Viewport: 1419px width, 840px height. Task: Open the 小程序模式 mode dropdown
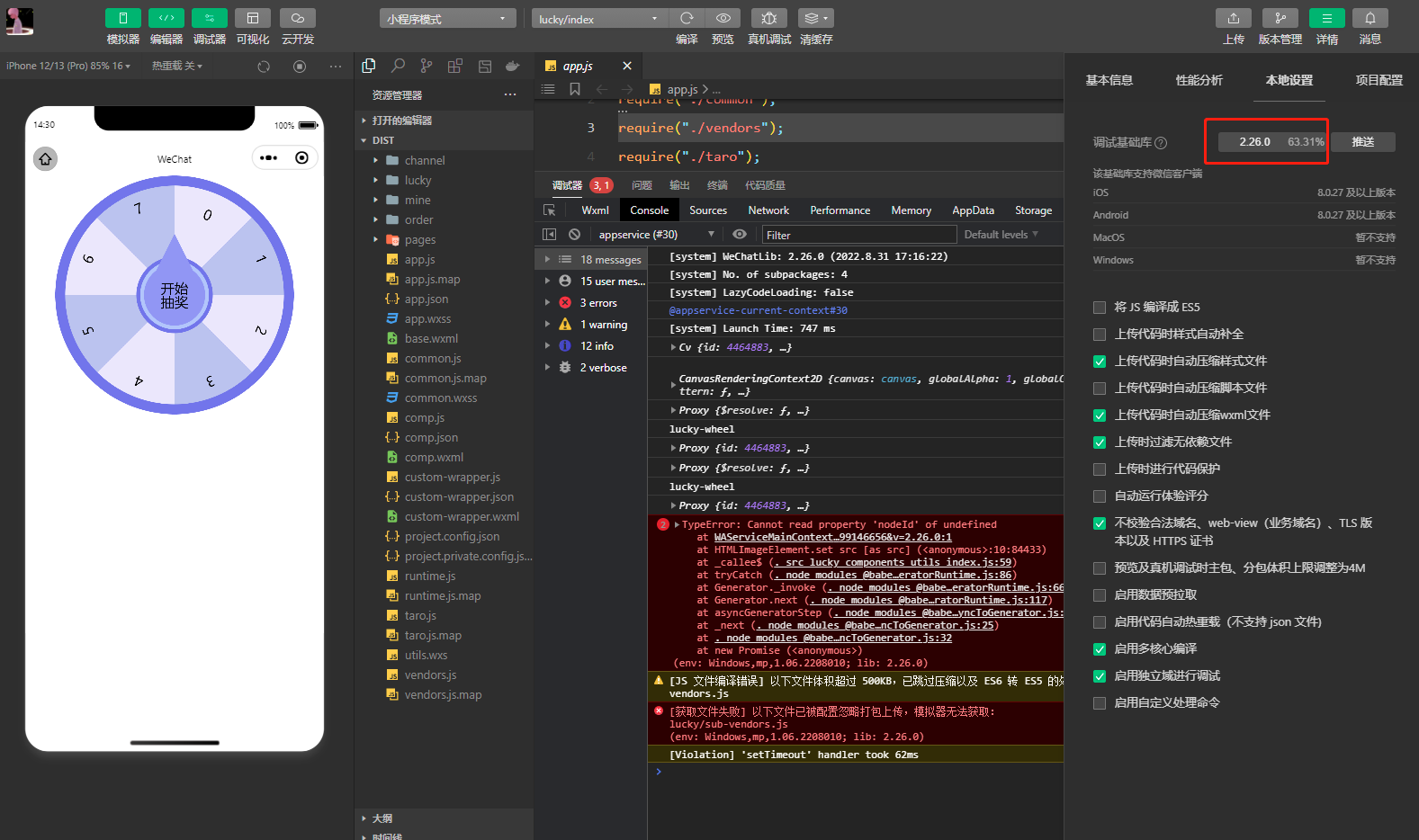point(447,19)
